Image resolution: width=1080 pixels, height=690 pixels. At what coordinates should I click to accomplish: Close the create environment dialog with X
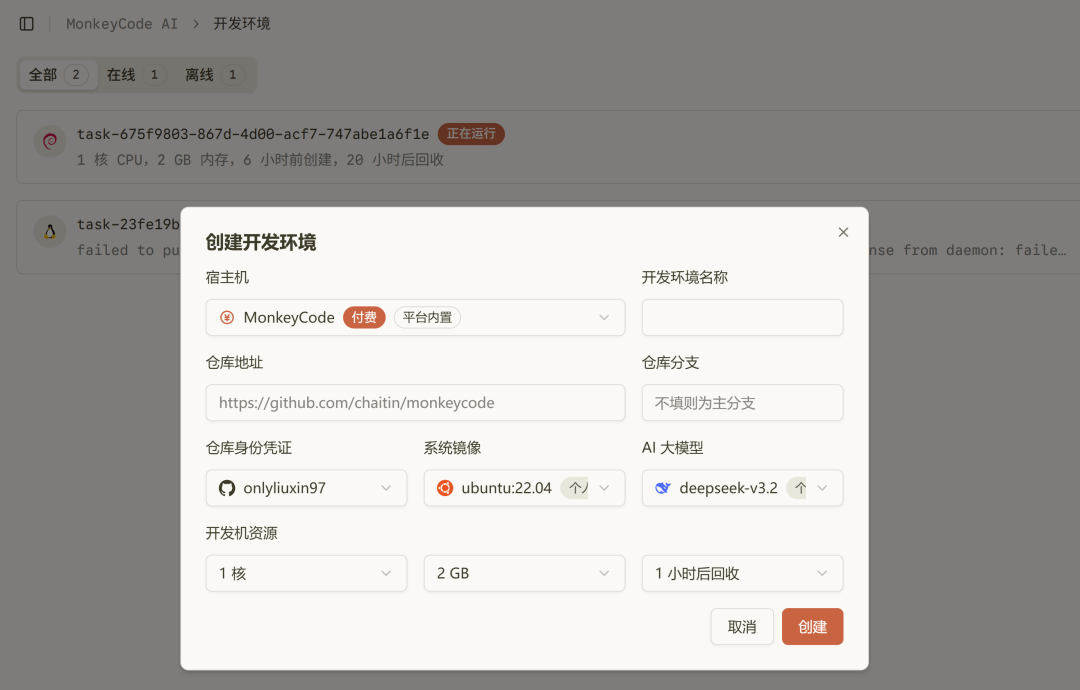[843, 232]
